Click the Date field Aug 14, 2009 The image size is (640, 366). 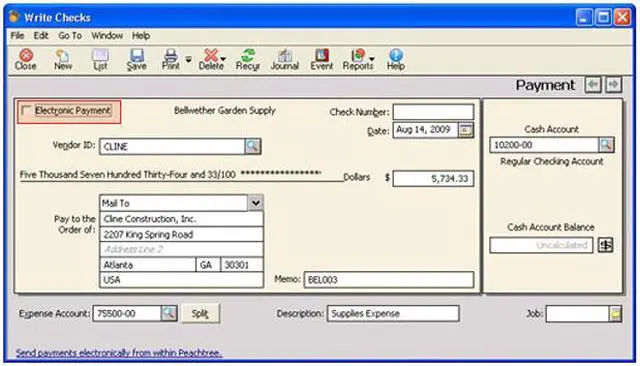click(x=425, y=130)
